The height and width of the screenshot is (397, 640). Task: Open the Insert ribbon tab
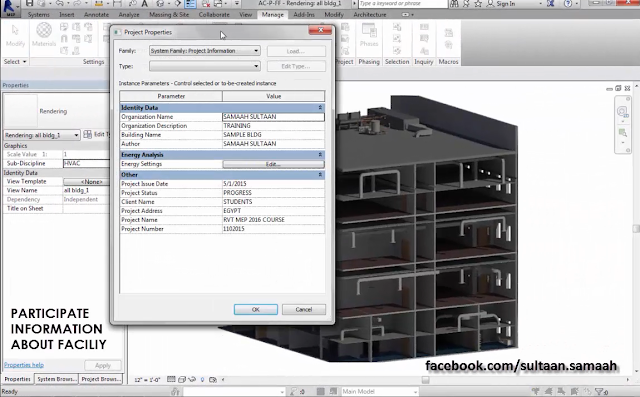click(x=67, y=15)
